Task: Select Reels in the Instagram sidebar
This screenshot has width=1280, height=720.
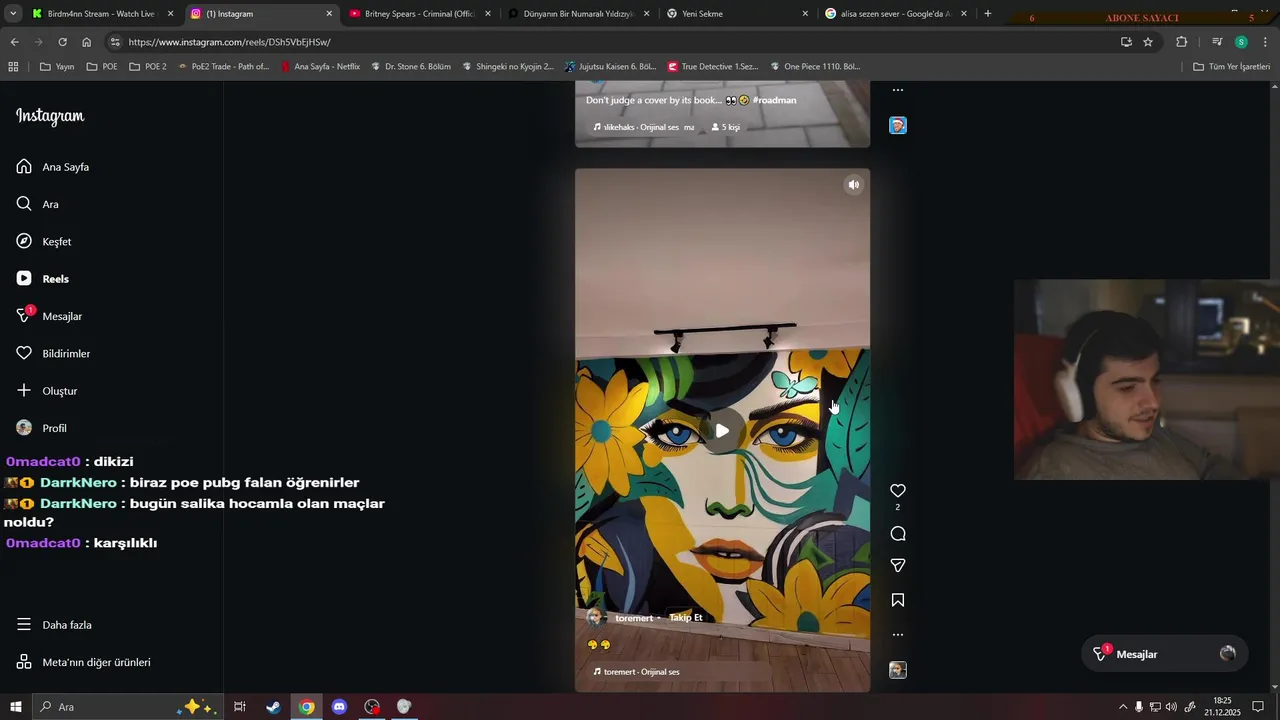Action: [x=43, y=279]
